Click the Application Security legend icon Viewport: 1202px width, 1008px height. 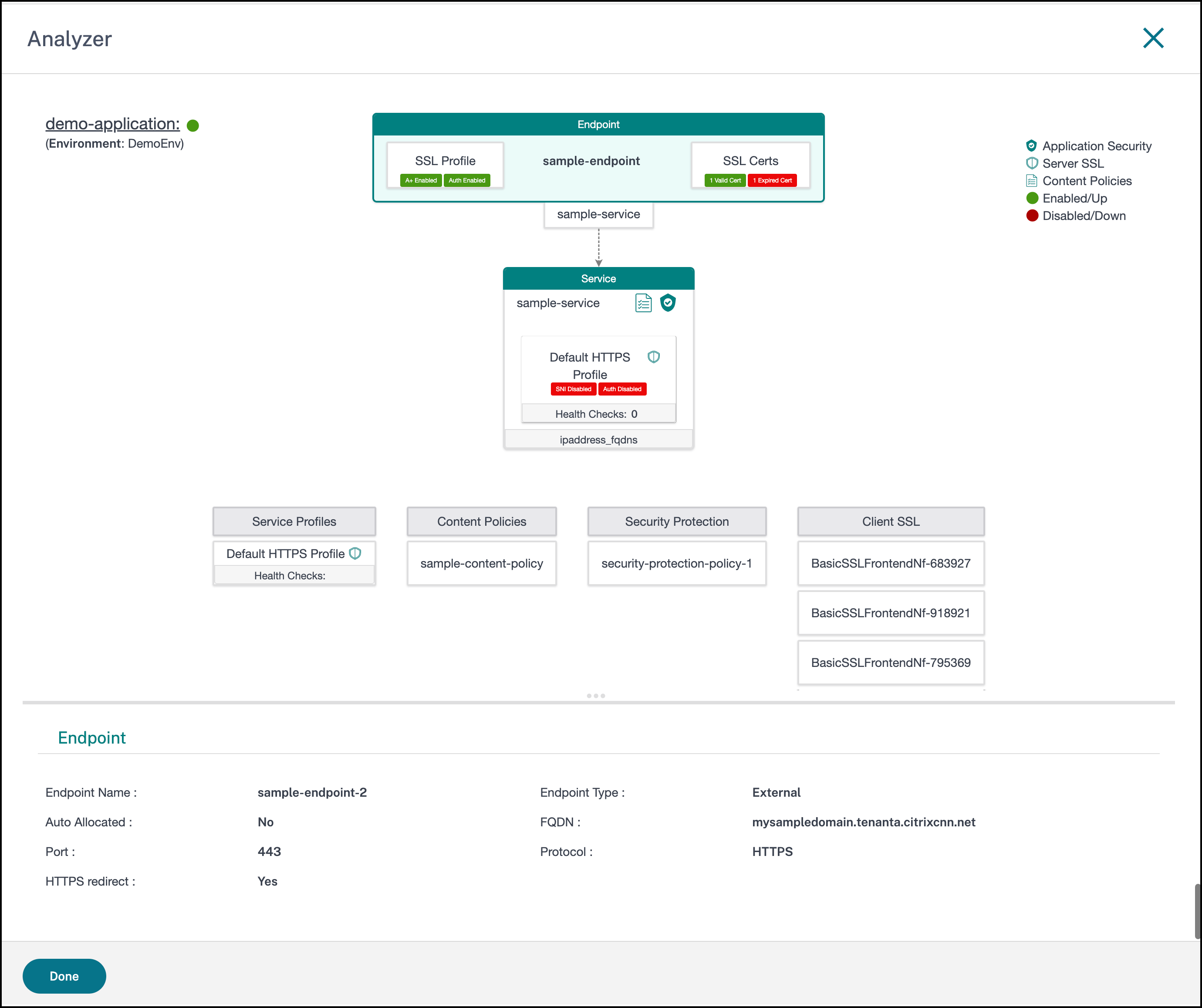[x=1031, y=145]
